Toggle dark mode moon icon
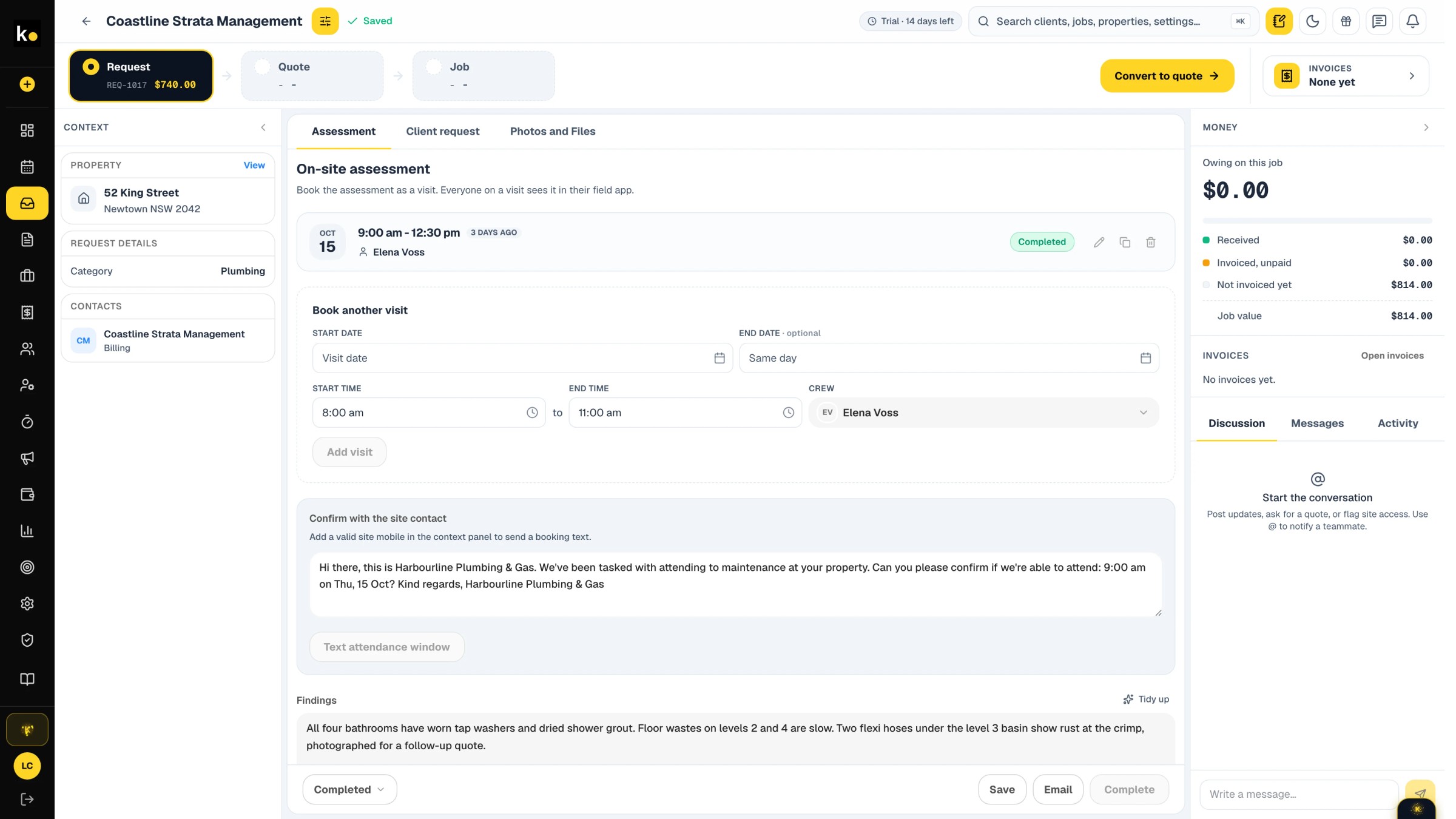The width and height of the screenshot is (1456, 819). (1312, 21)
